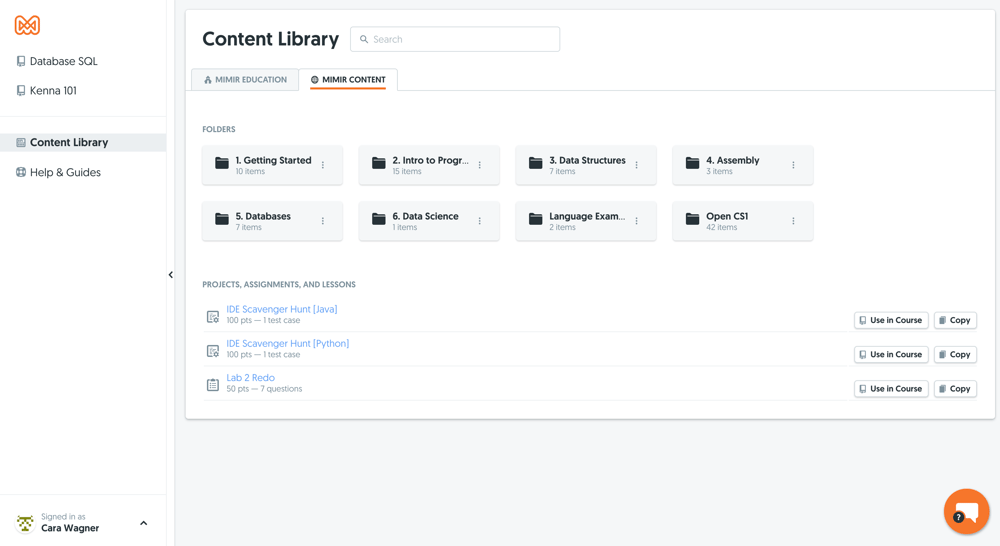The height and width of the screenshot is (546, 1000).
Task: Copy the Lab 2 Redo assignment
Action: (x=955, y=388)
